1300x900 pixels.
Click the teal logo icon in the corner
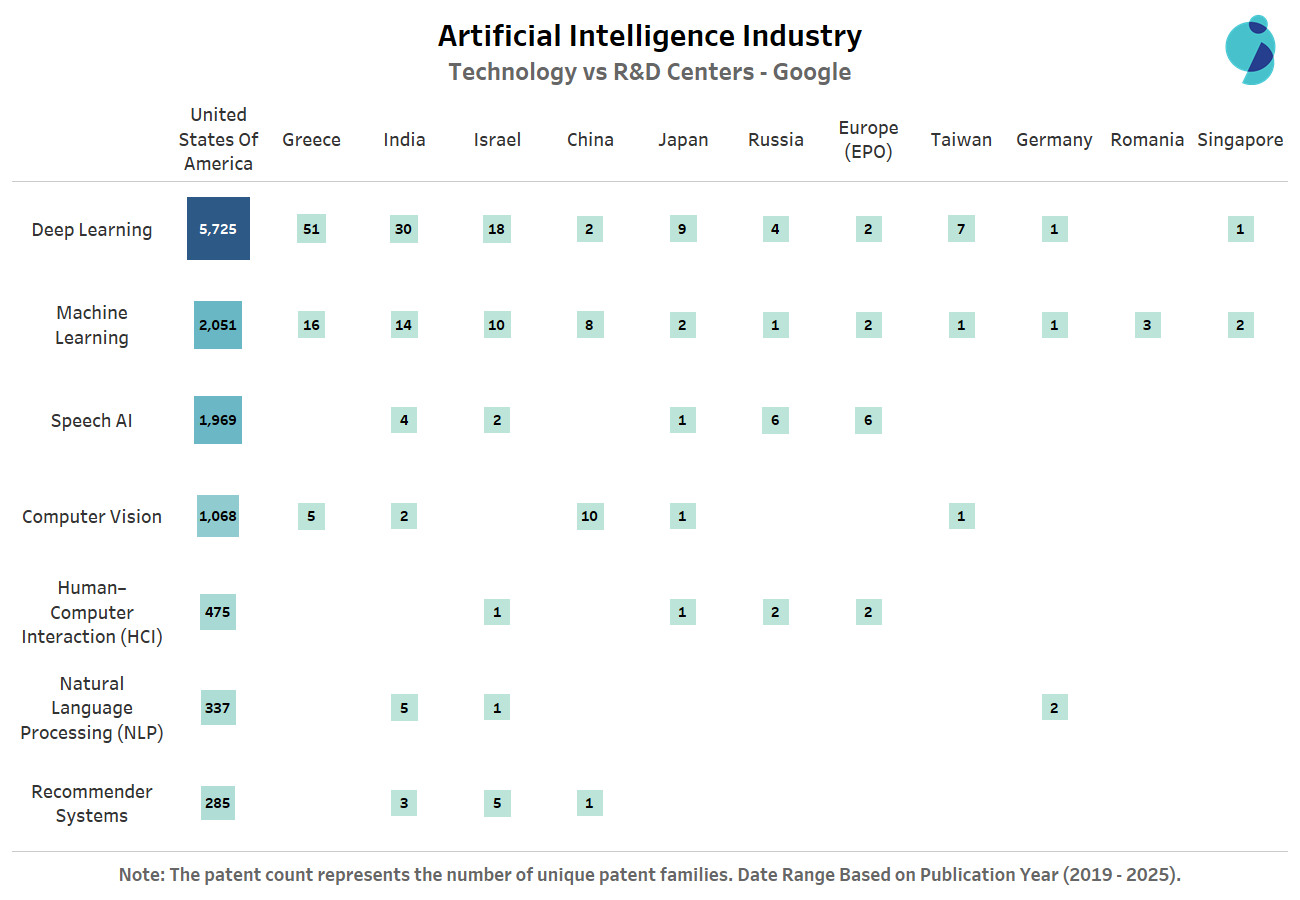[x=1250, y=50]
